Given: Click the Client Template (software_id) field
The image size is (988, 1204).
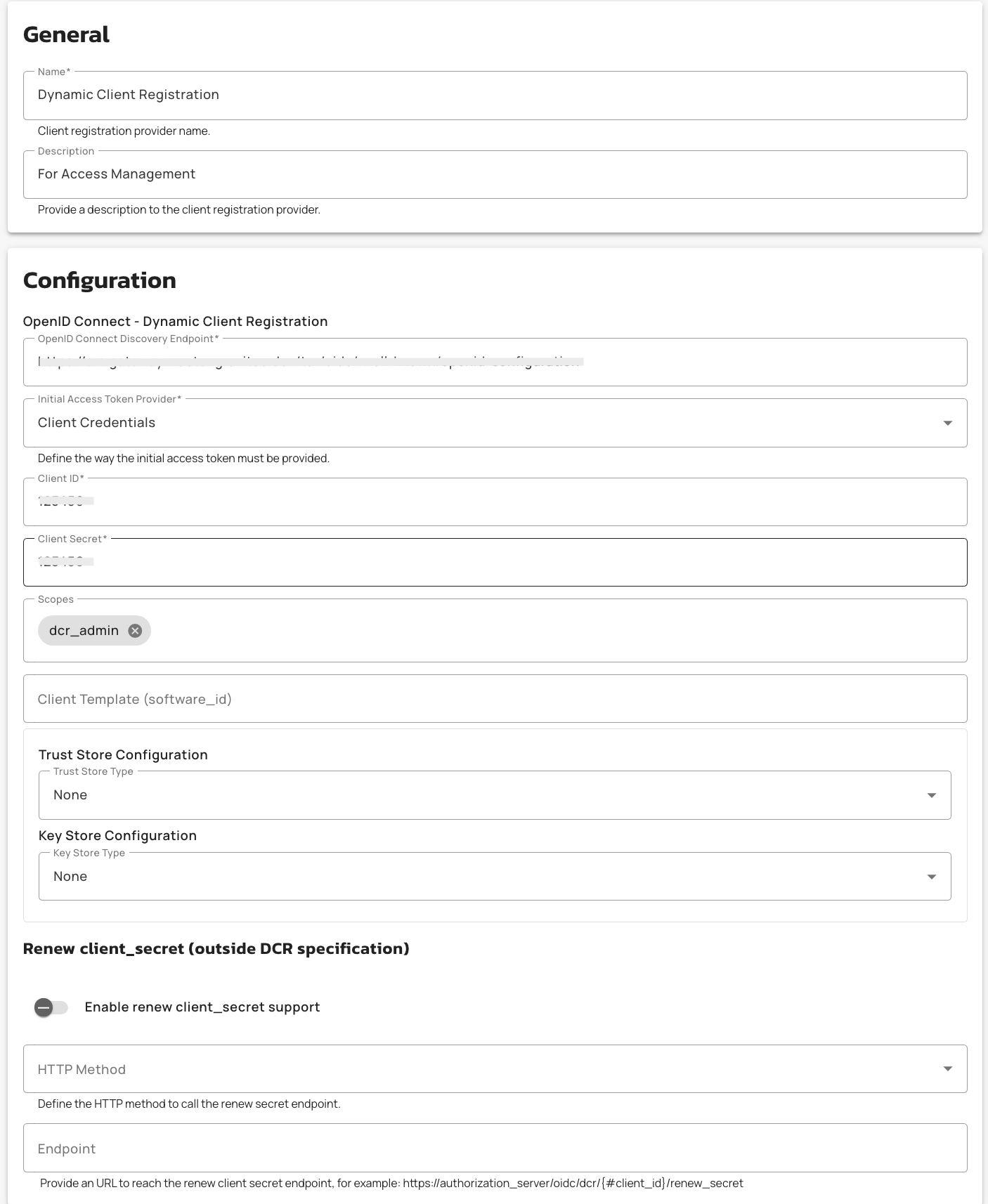Looking at the screenshot, I should click(x=494, y=699).
